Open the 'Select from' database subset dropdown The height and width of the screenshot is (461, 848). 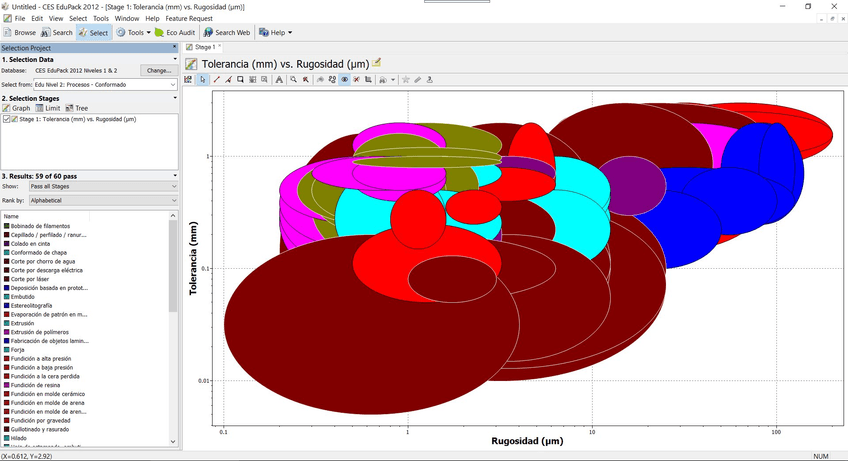[x=105, y=85]
